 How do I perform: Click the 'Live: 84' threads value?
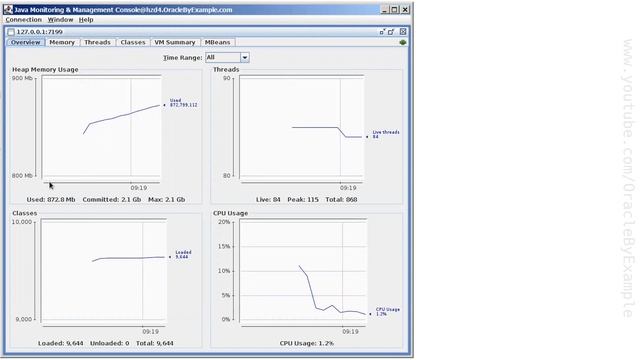click(268, 200)
